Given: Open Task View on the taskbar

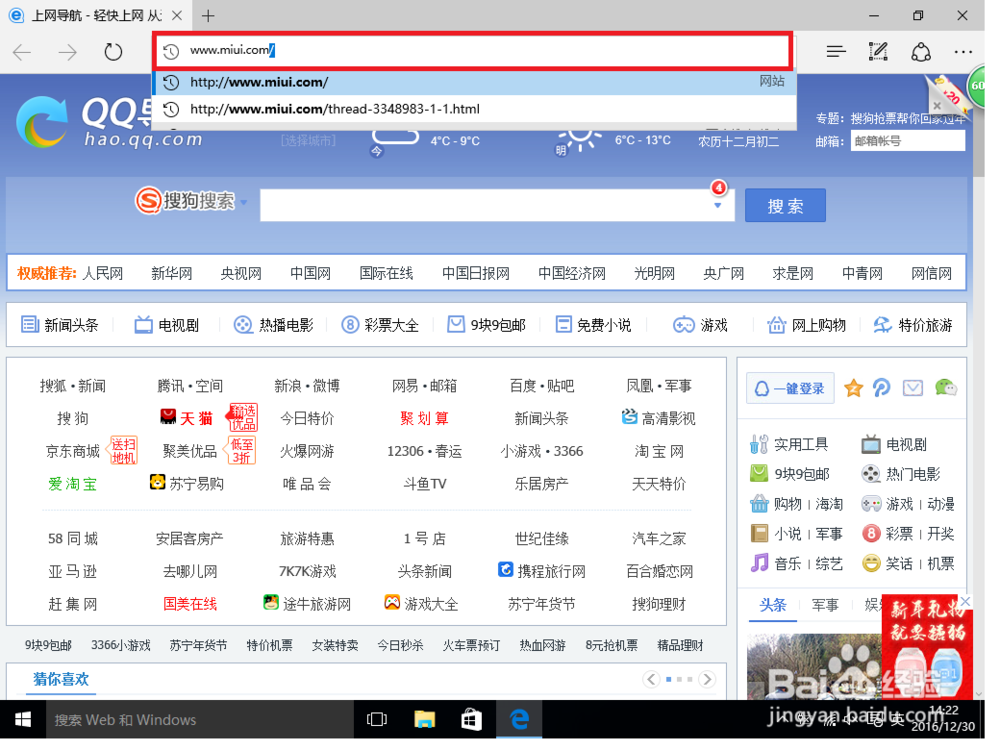Looking at the screenshot, I should 377,720.
